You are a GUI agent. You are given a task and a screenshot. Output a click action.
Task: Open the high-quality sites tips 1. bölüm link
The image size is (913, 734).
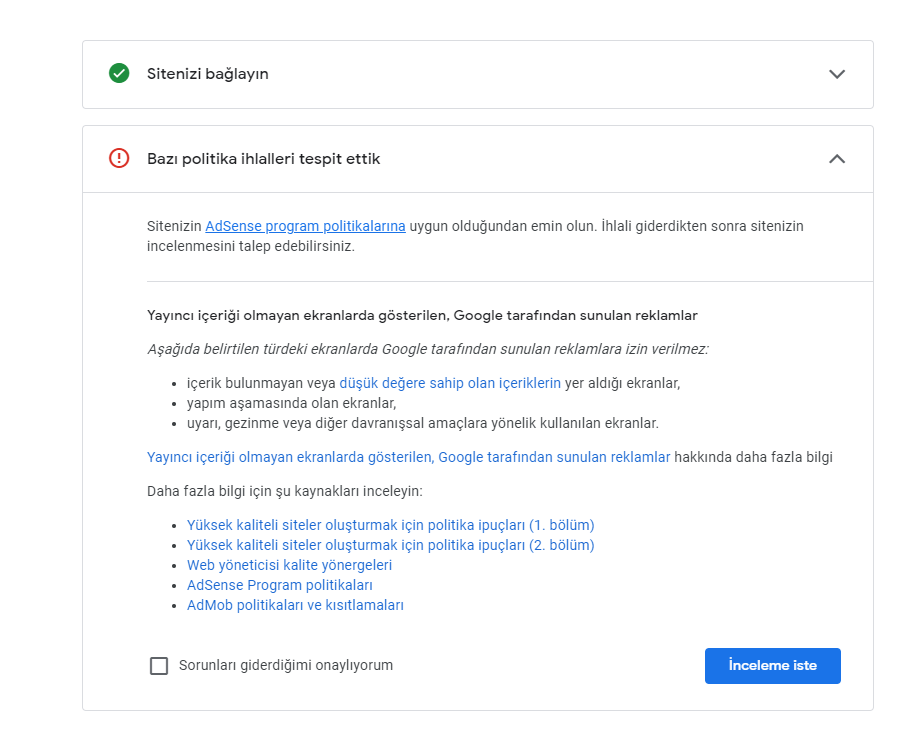coord(391,525)
